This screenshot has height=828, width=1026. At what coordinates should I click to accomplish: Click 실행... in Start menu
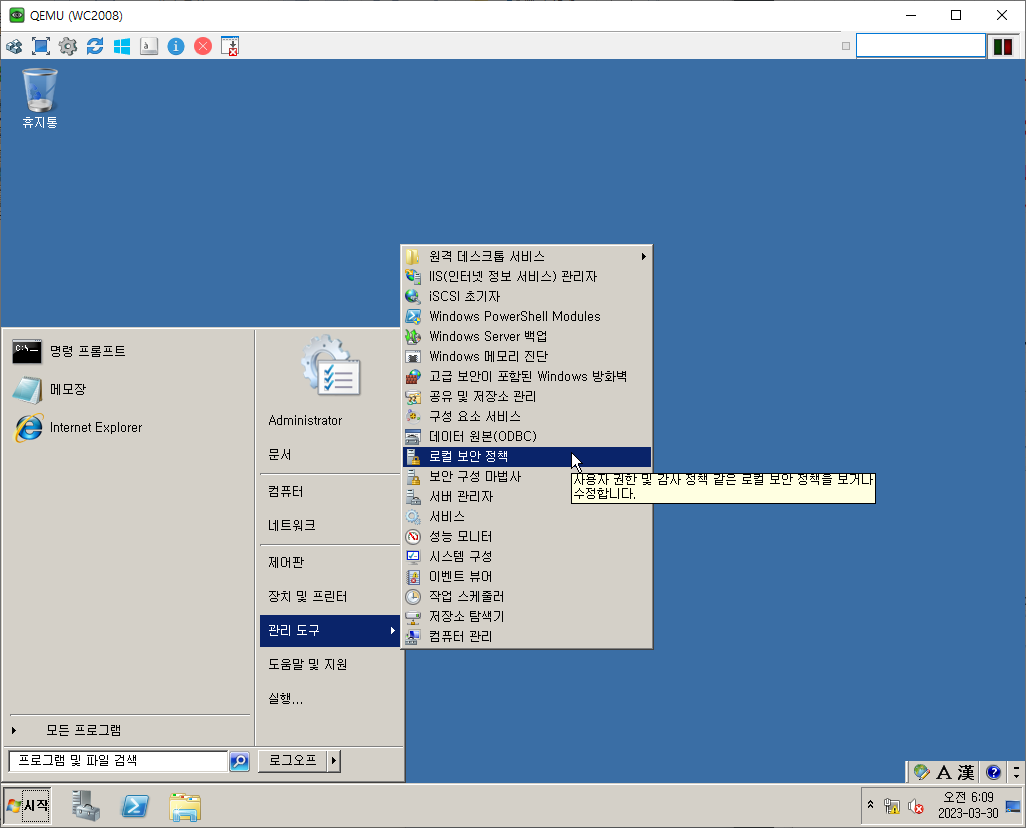click(330, 699)
